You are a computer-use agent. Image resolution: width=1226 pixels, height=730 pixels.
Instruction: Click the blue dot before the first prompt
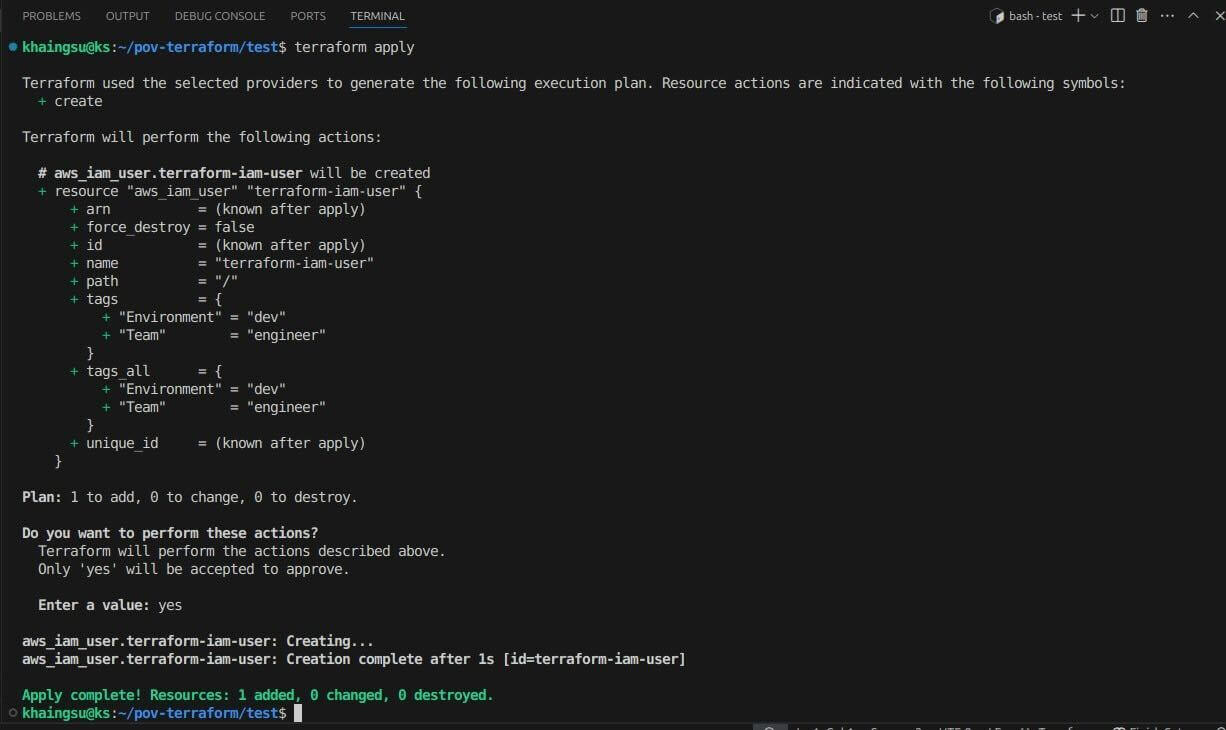(x=11, y=47)
